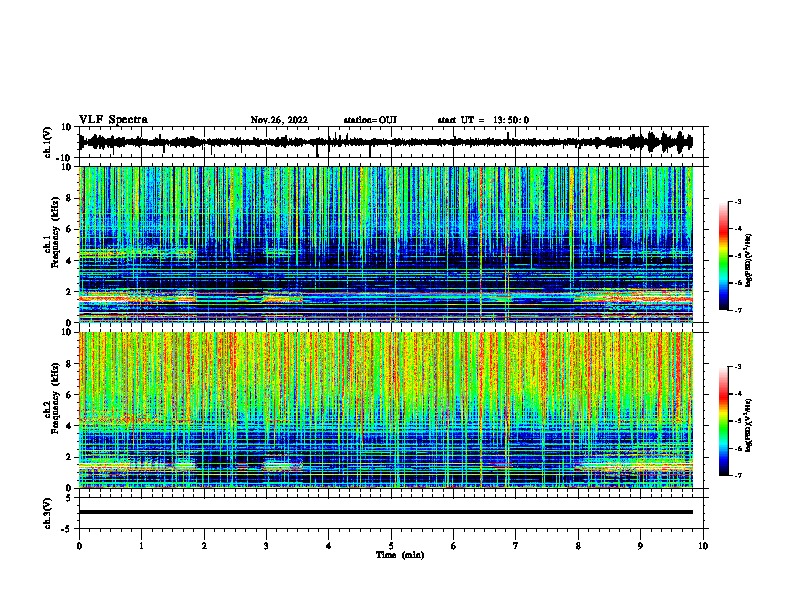Click the "-3" label on ch.1 colorbar

(738, 202)
